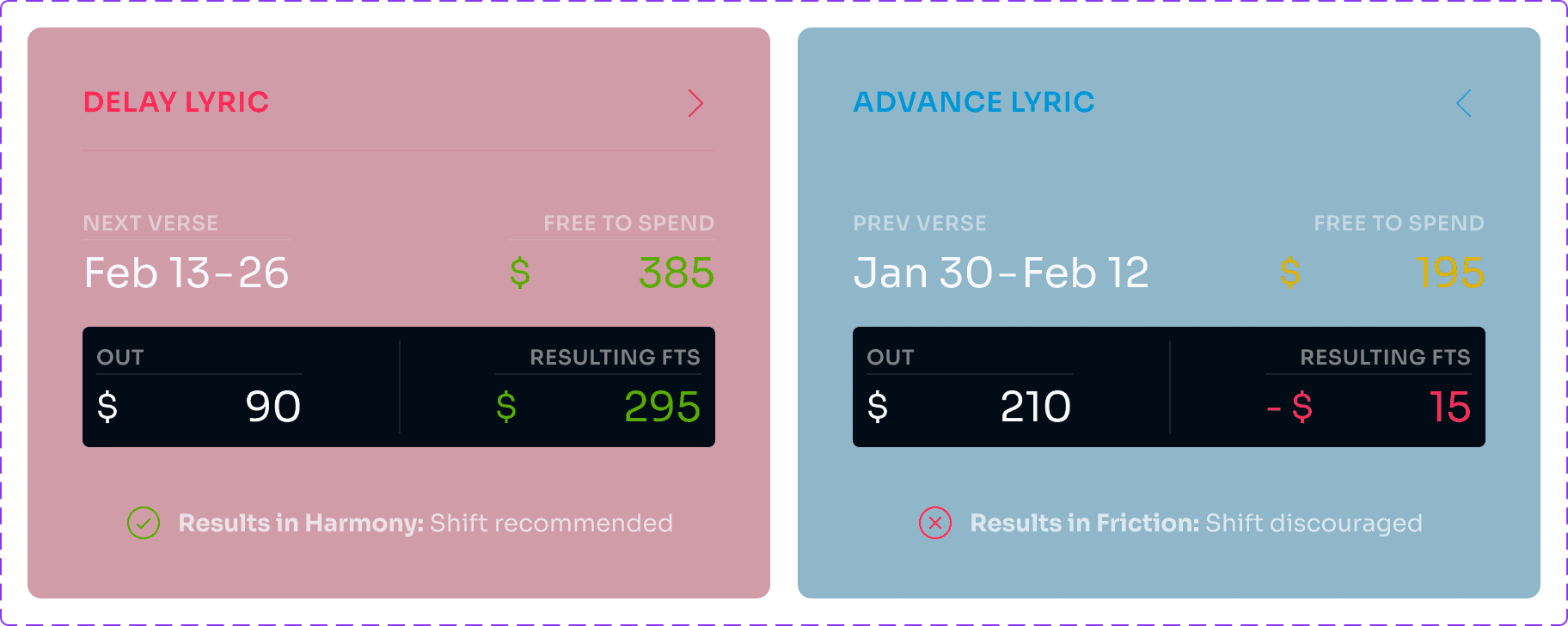
Task: Select the DELAY LYRIC heading
Action: (x=176, y=102)
